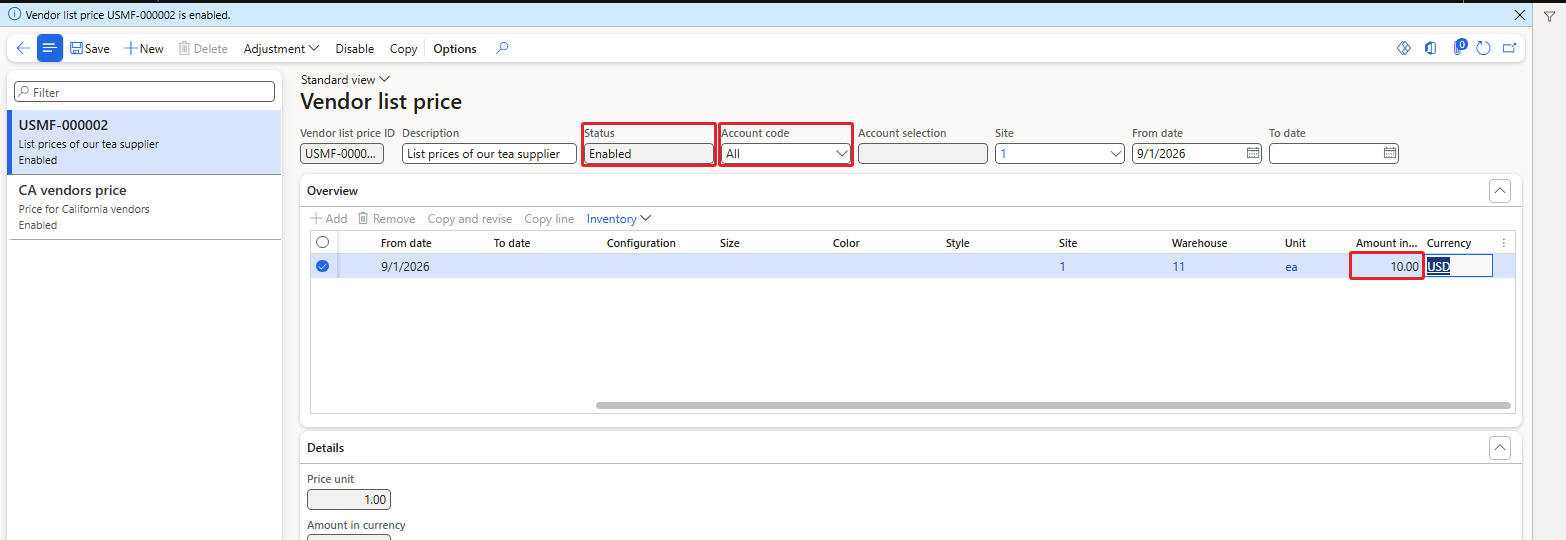Image resolution: width=1566 pixels, height=540 pixels.
Task: Open the Options tab
Action: pyautogui.click(x=455, y=48)
